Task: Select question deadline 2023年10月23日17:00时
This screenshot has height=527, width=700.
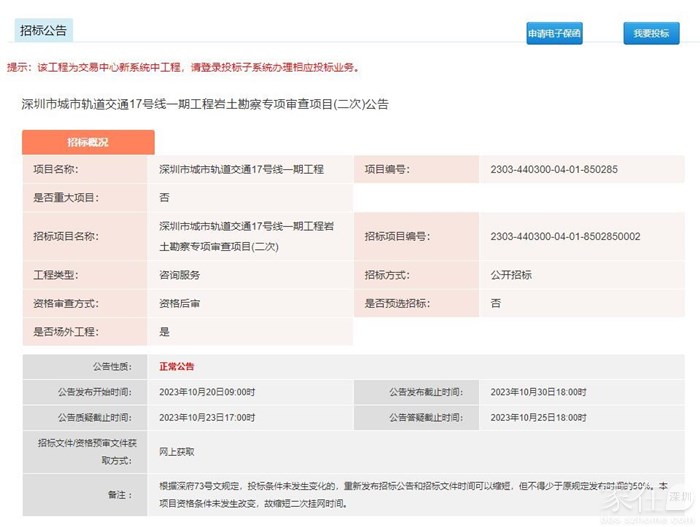Action: click(207, 417)
